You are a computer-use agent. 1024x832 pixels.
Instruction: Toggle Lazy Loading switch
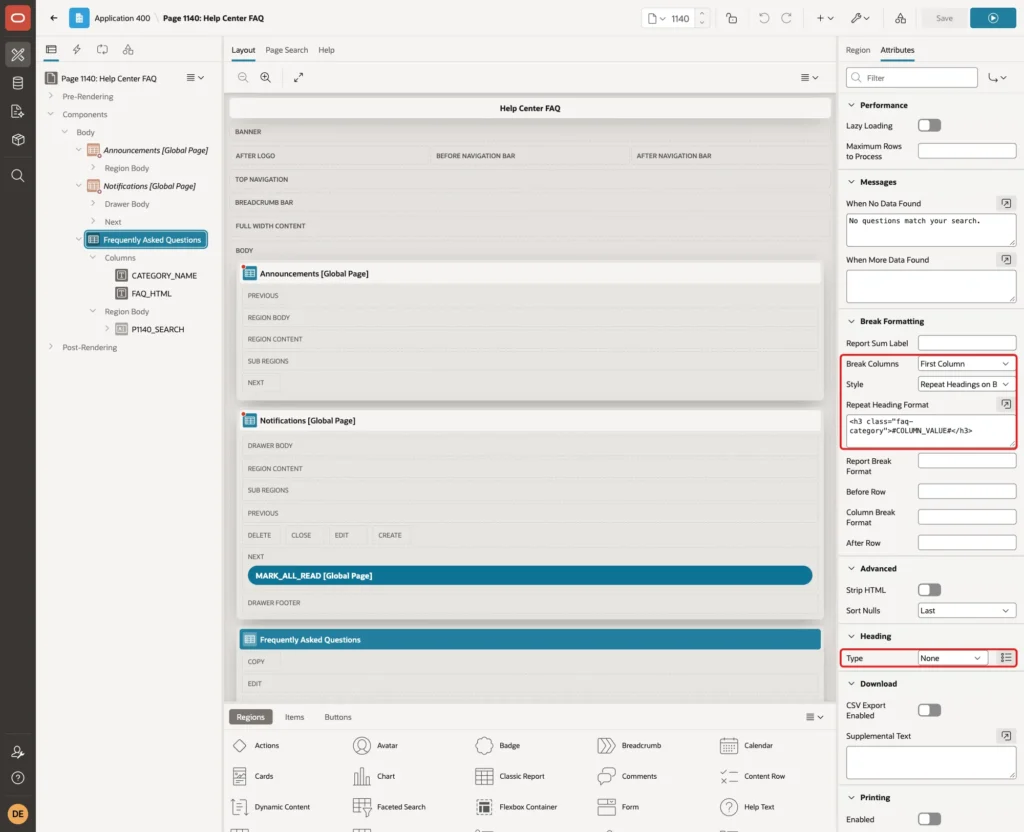929,125
